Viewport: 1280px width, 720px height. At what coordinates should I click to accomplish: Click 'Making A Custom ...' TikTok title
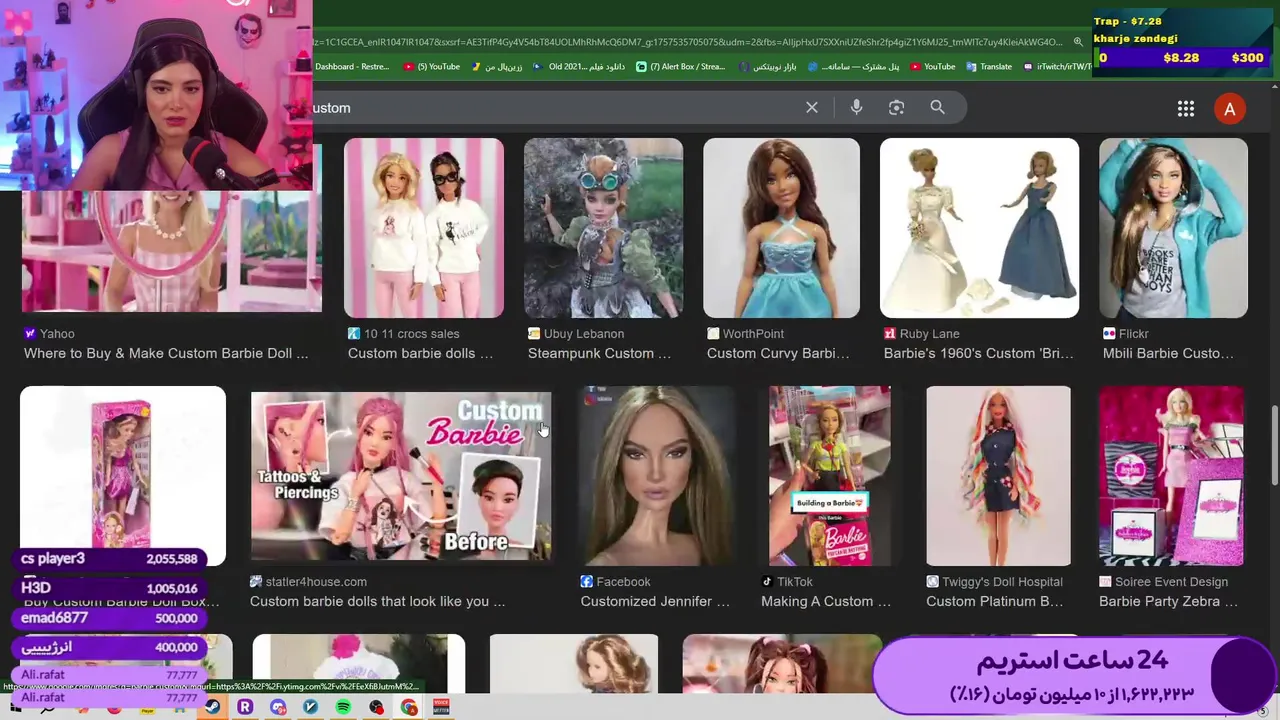(x=825, y=601)
